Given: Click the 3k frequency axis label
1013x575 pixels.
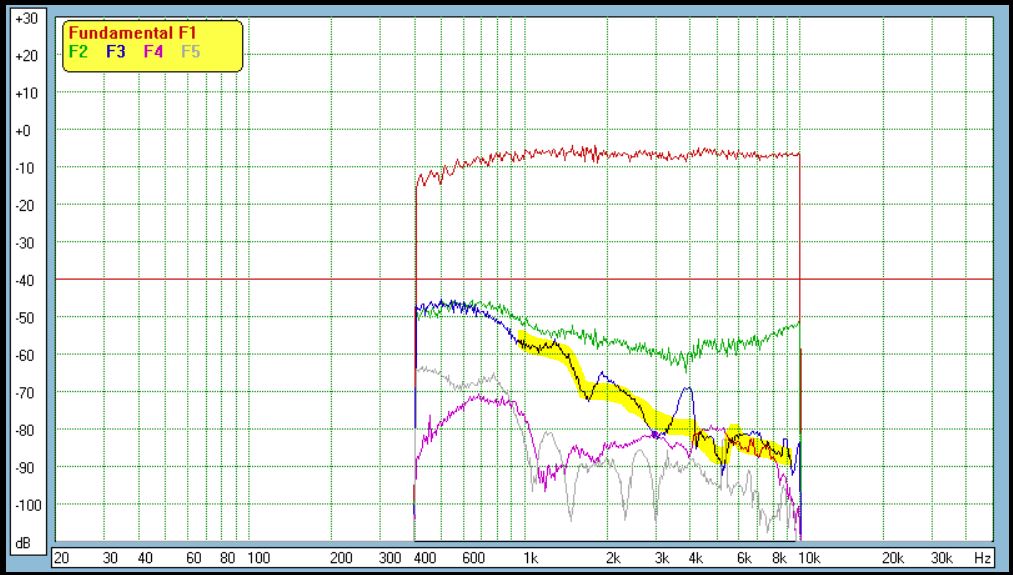Looking at the screenshot, I should 662,558.
